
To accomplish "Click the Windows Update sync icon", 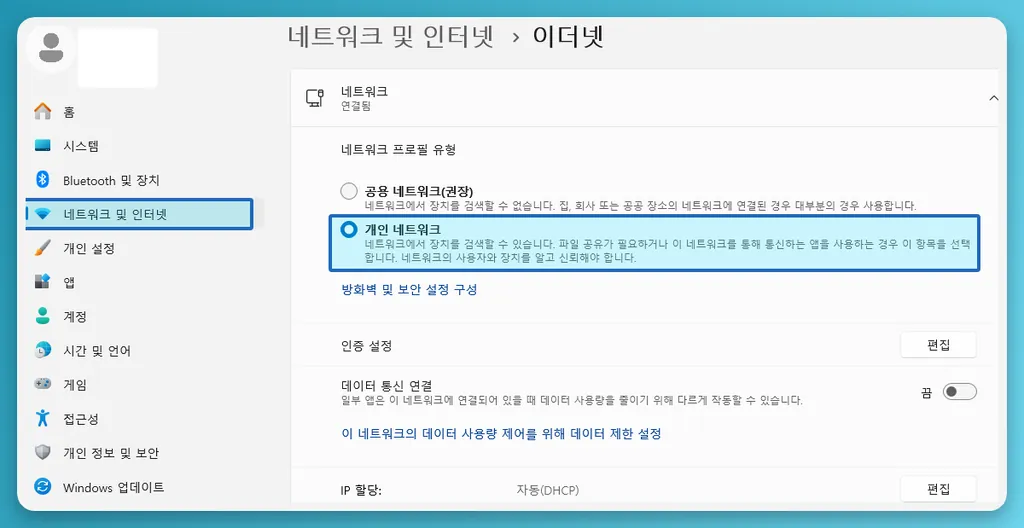I will coord(42,487).
